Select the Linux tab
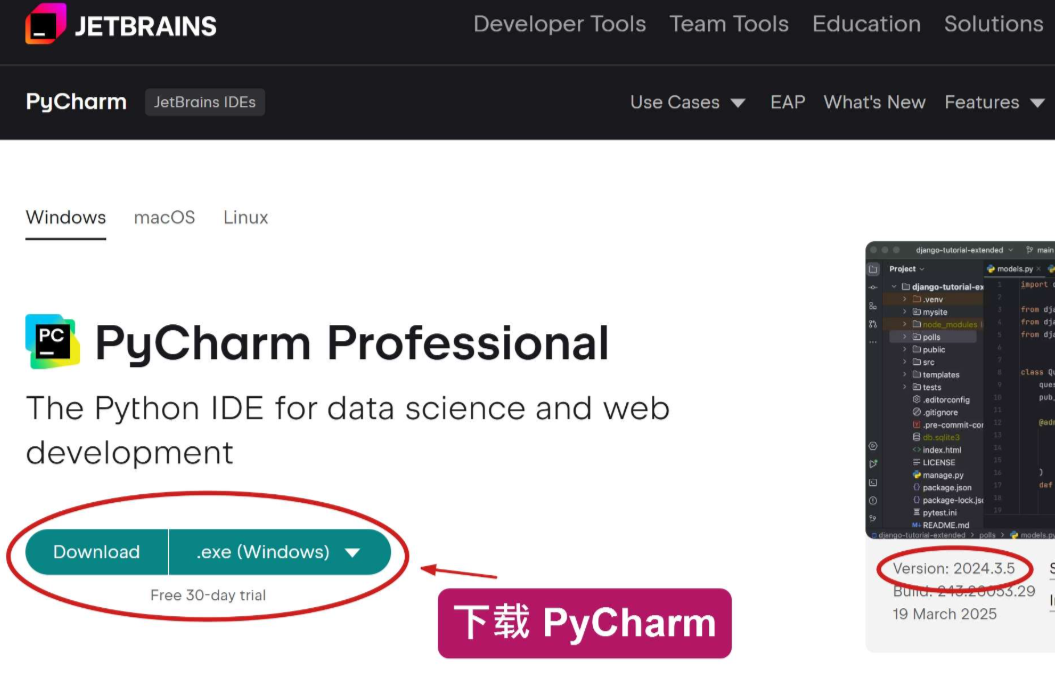This screenshot has height=693, width=1055. click(246, 217)
